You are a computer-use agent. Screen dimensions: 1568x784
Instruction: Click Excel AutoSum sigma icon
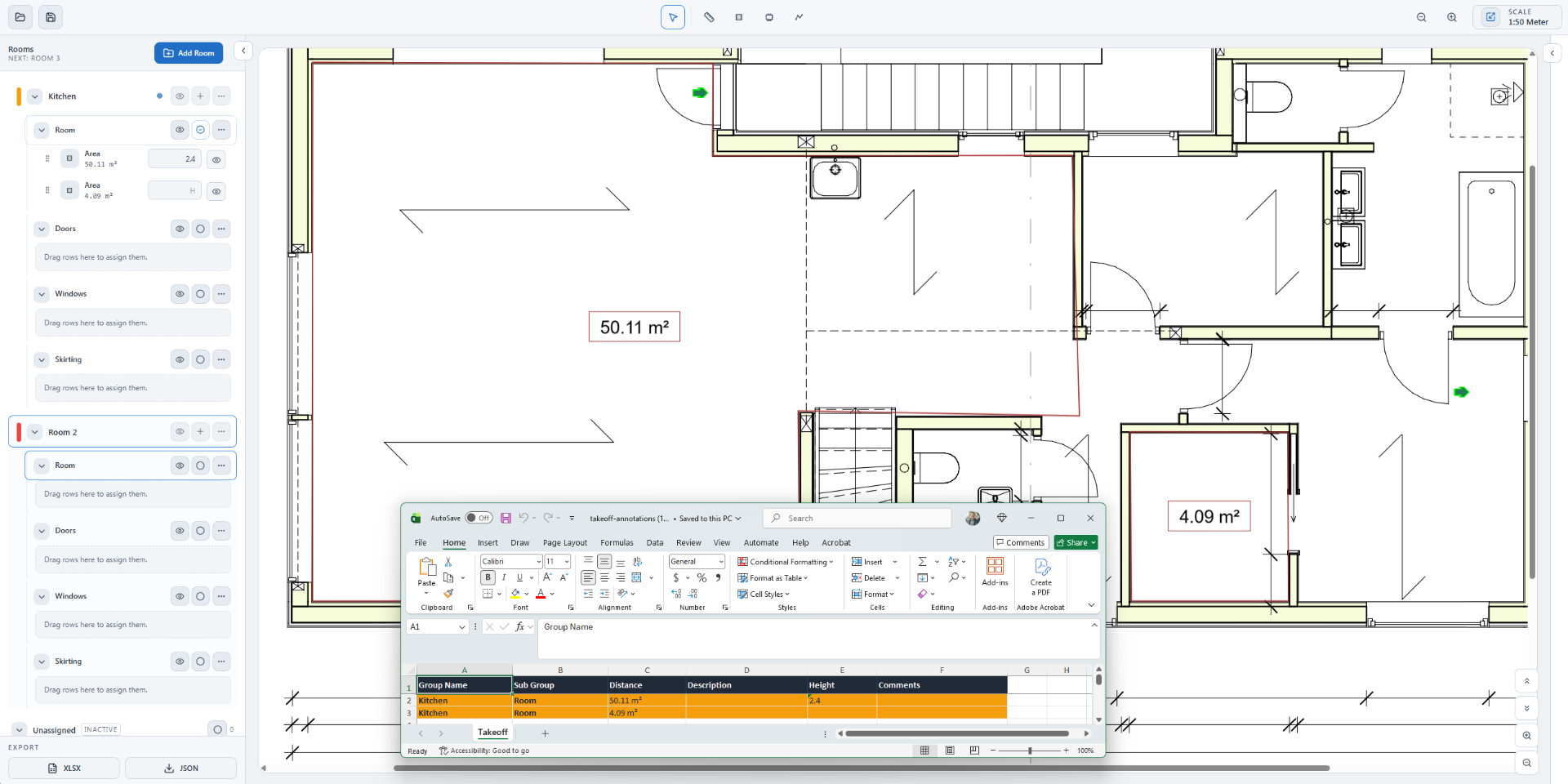(923, 562)
